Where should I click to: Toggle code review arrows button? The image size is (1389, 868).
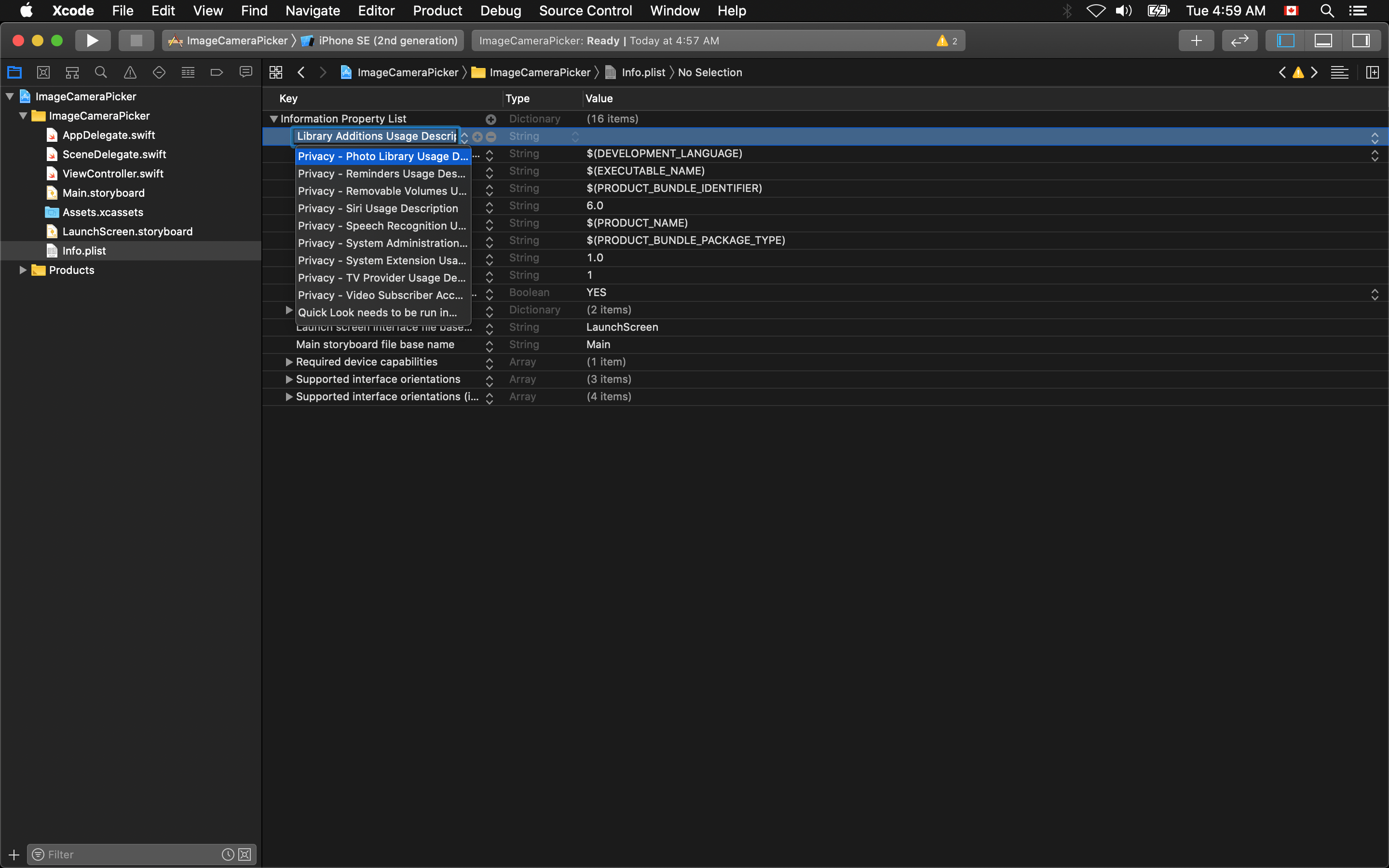pyautogui.click(x=1240, y=41)
